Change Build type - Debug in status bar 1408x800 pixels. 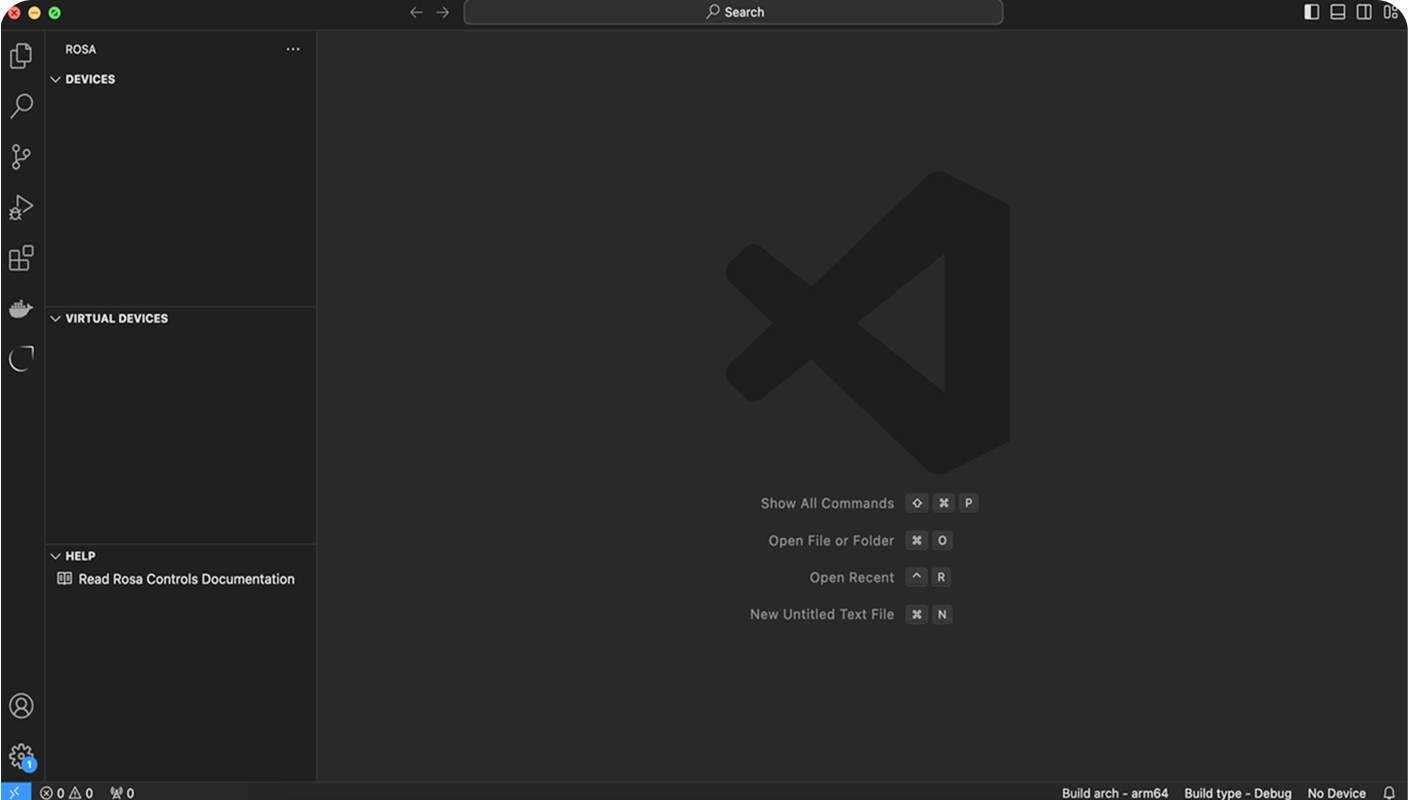click(1238, 793)
